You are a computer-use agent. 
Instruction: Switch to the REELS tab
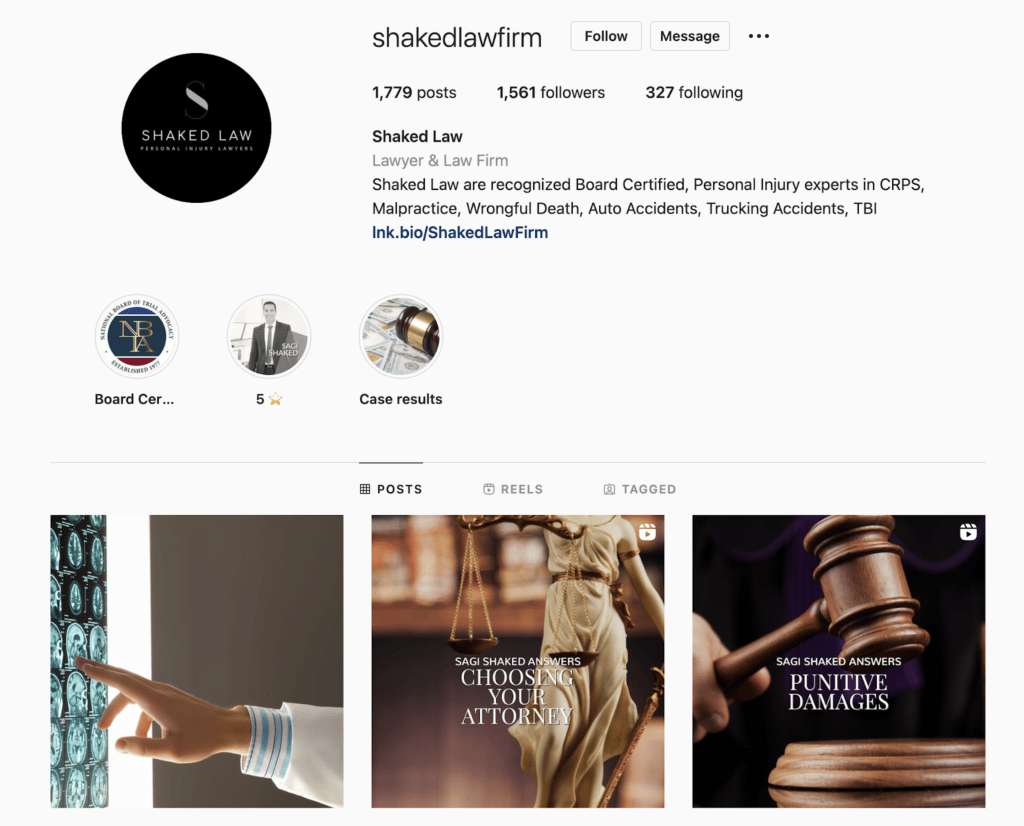pos(513,489)
